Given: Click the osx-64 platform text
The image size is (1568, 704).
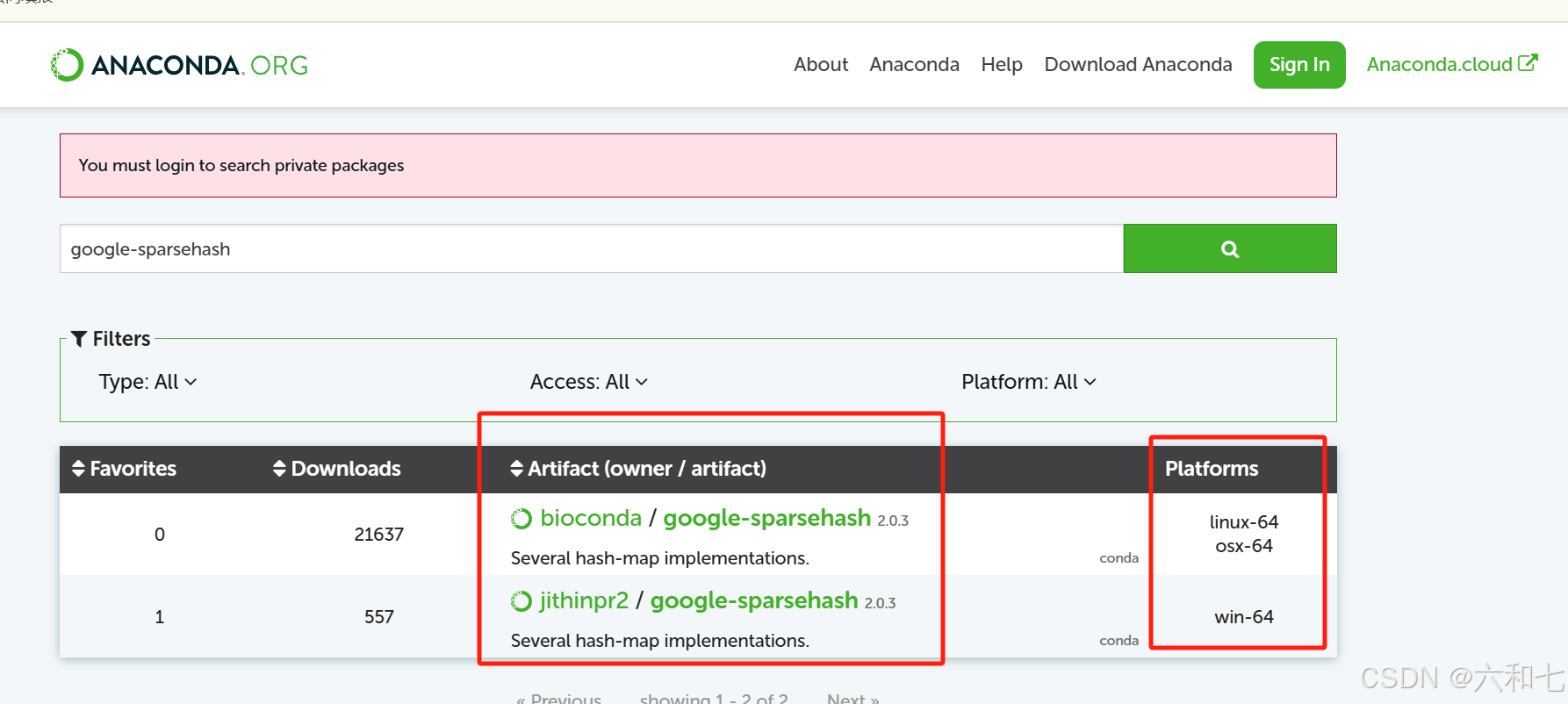Looking at the screenshot, I should [x=1243, y=546].
